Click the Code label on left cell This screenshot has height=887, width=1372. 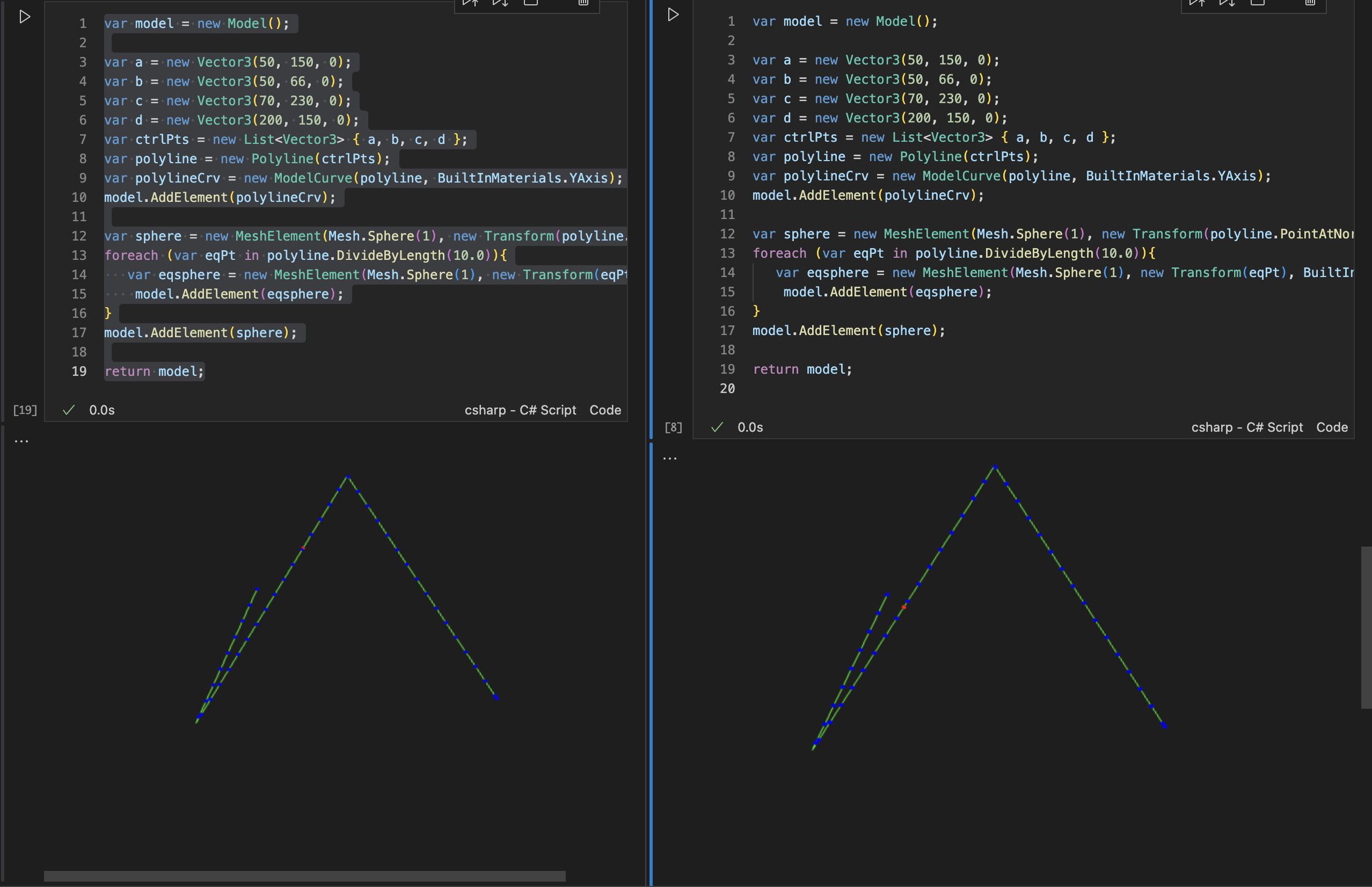tap(604, 410)
